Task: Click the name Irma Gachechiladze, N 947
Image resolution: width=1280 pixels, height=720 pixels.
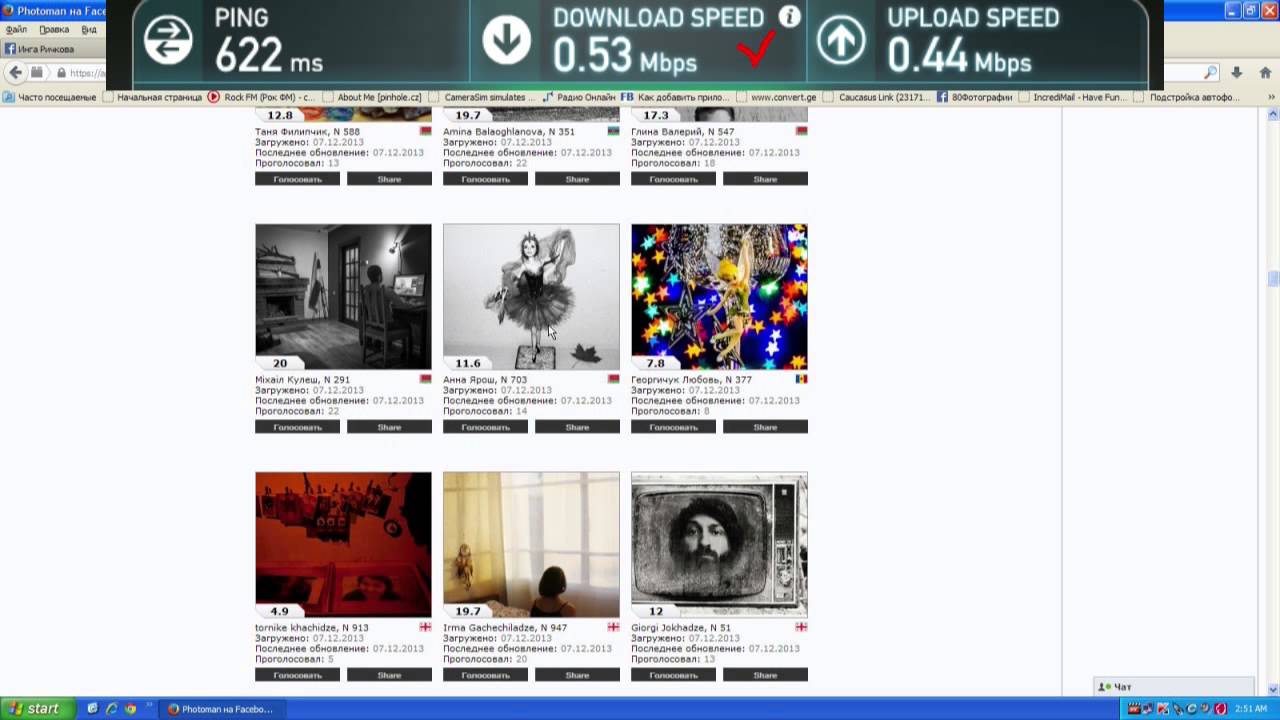Action: (x=505, y=628)
